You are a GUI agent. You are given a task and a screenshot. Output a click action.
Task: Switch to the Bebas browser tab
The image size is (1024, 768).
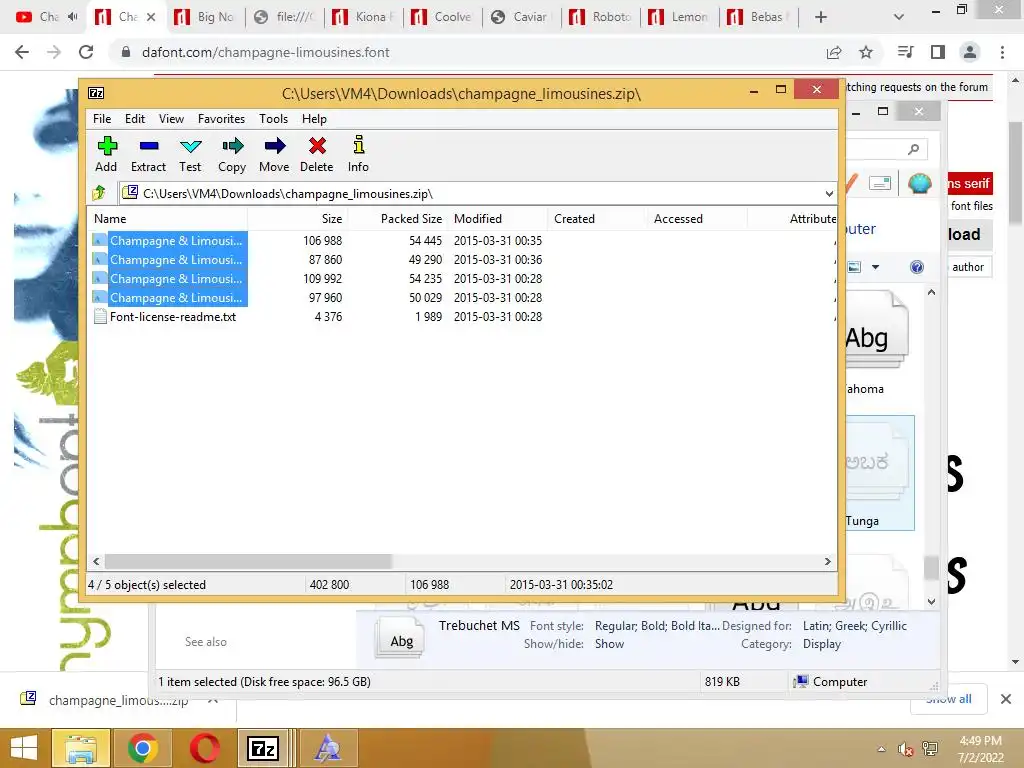coord(758,17)
